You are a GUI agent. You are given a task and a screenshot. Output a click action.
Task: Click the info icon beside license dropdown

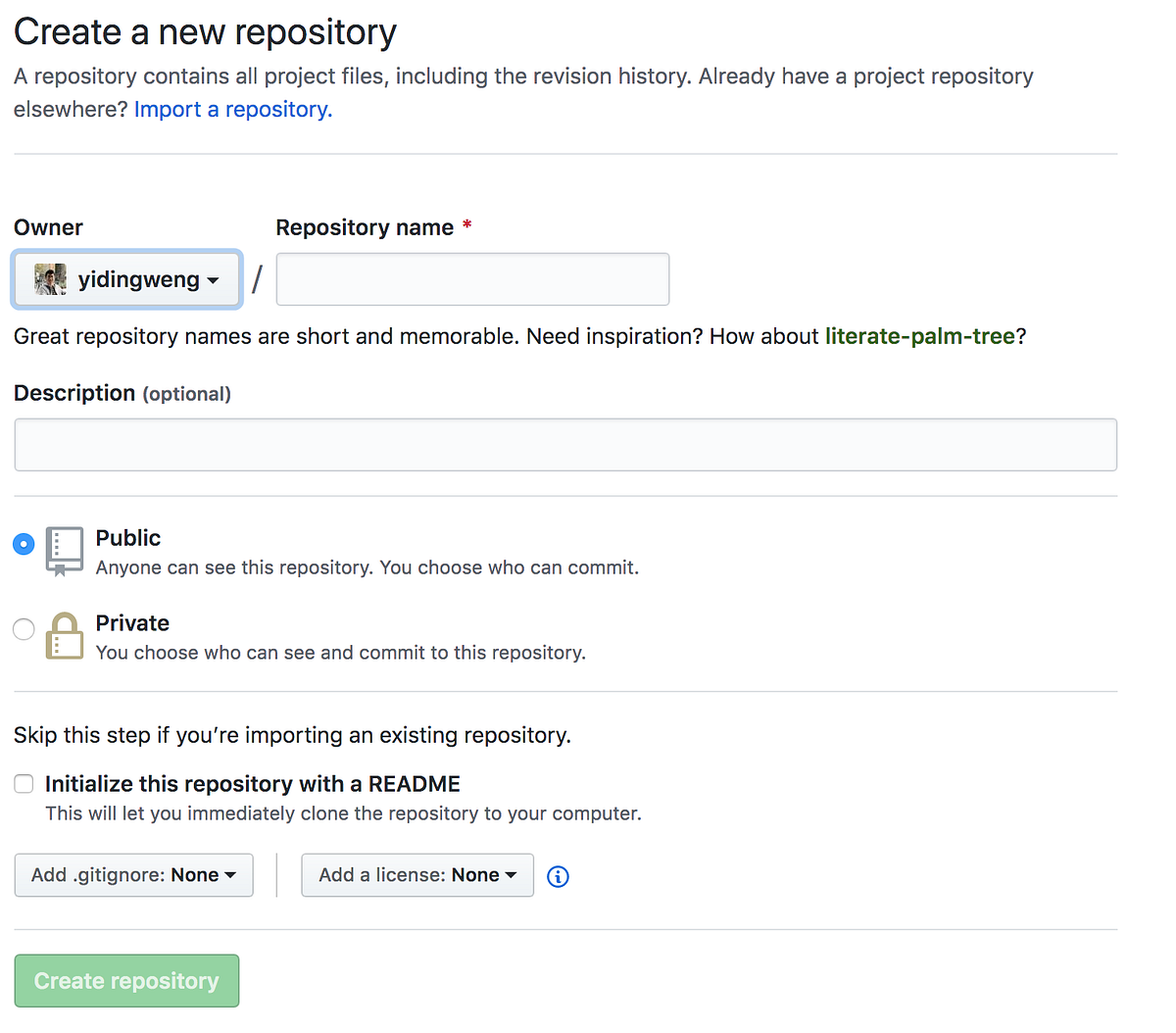[558, 876]
